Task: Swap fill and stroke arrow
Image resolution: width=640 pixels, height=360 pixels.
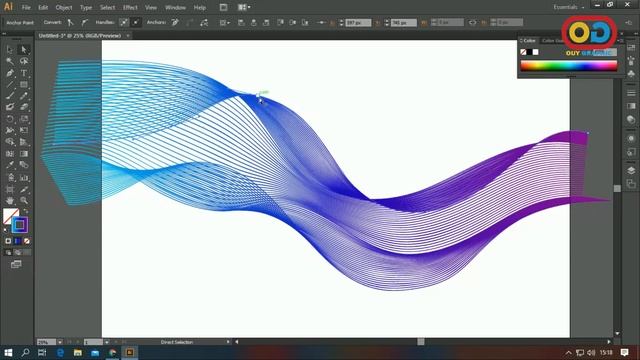Action: pyautogui.click(x=25, y=211)
